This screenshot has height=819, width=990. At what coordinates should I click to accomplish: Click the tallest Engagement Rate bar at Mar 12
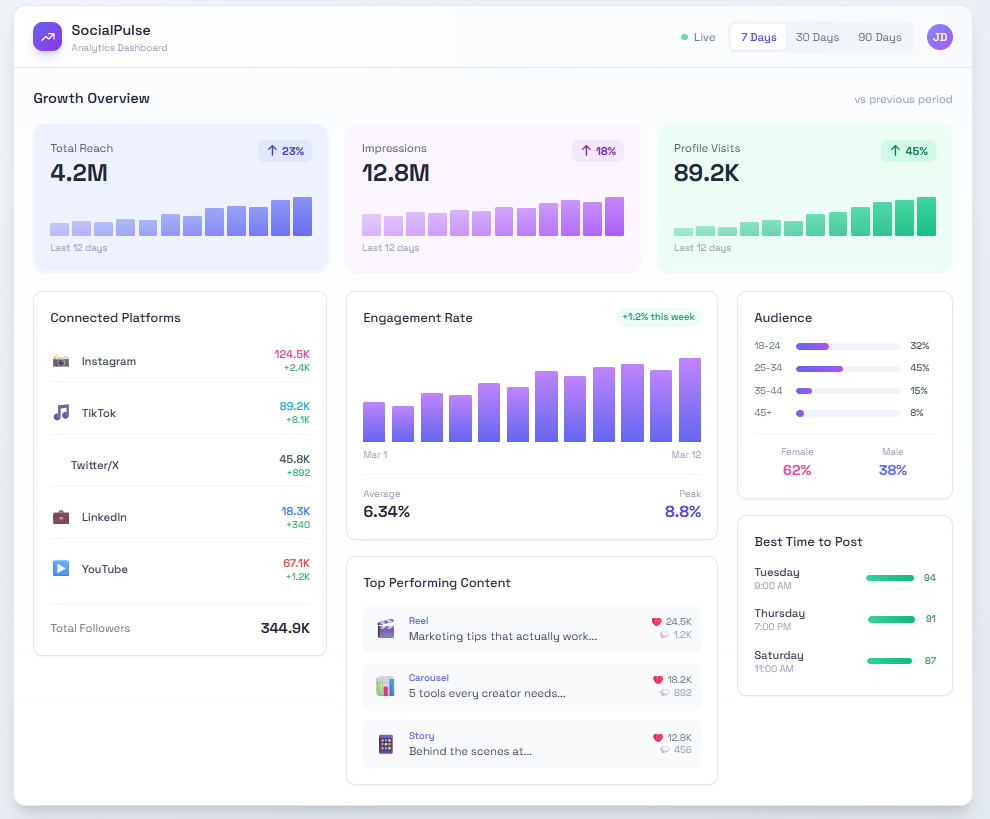coord(689,400)
